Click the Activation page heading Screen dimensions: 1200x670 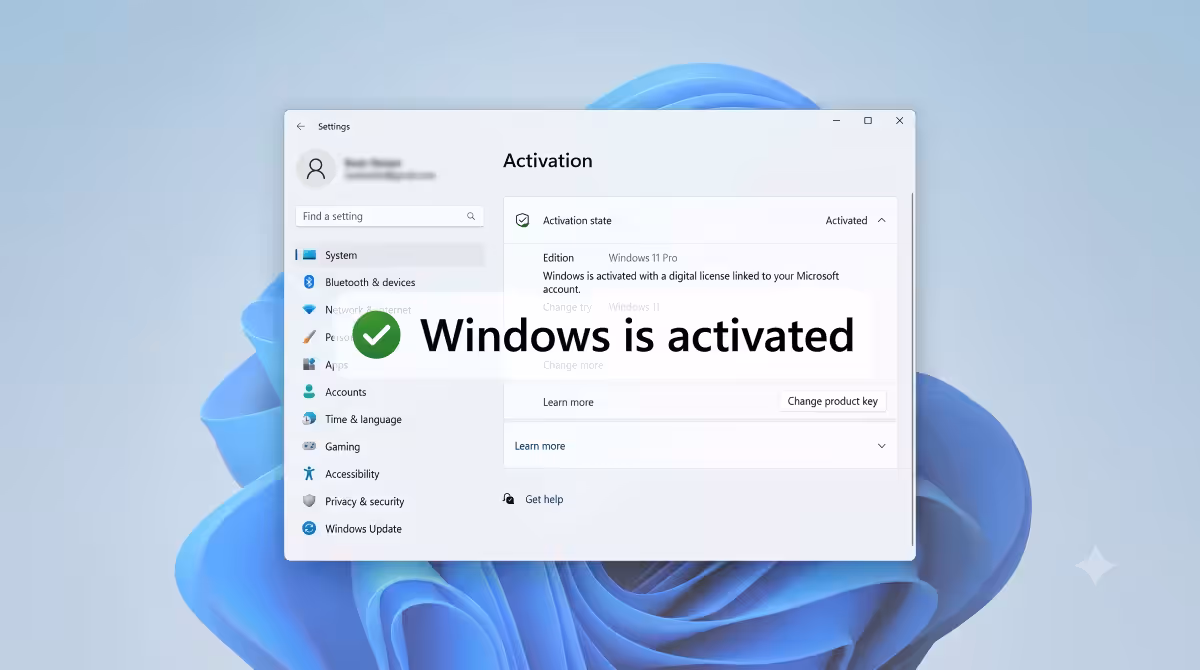point(548,160)
